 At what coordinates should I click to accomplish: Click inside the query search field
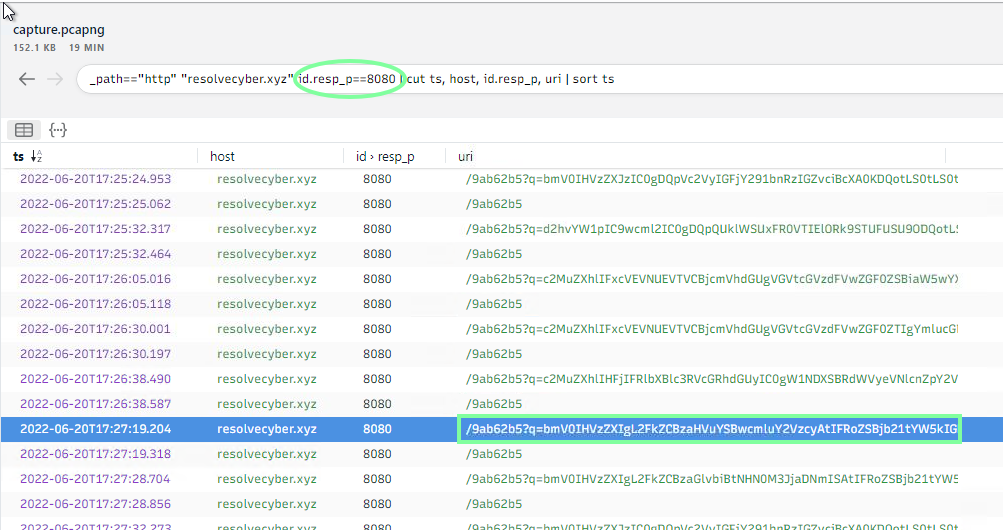(x=700, y=78)
